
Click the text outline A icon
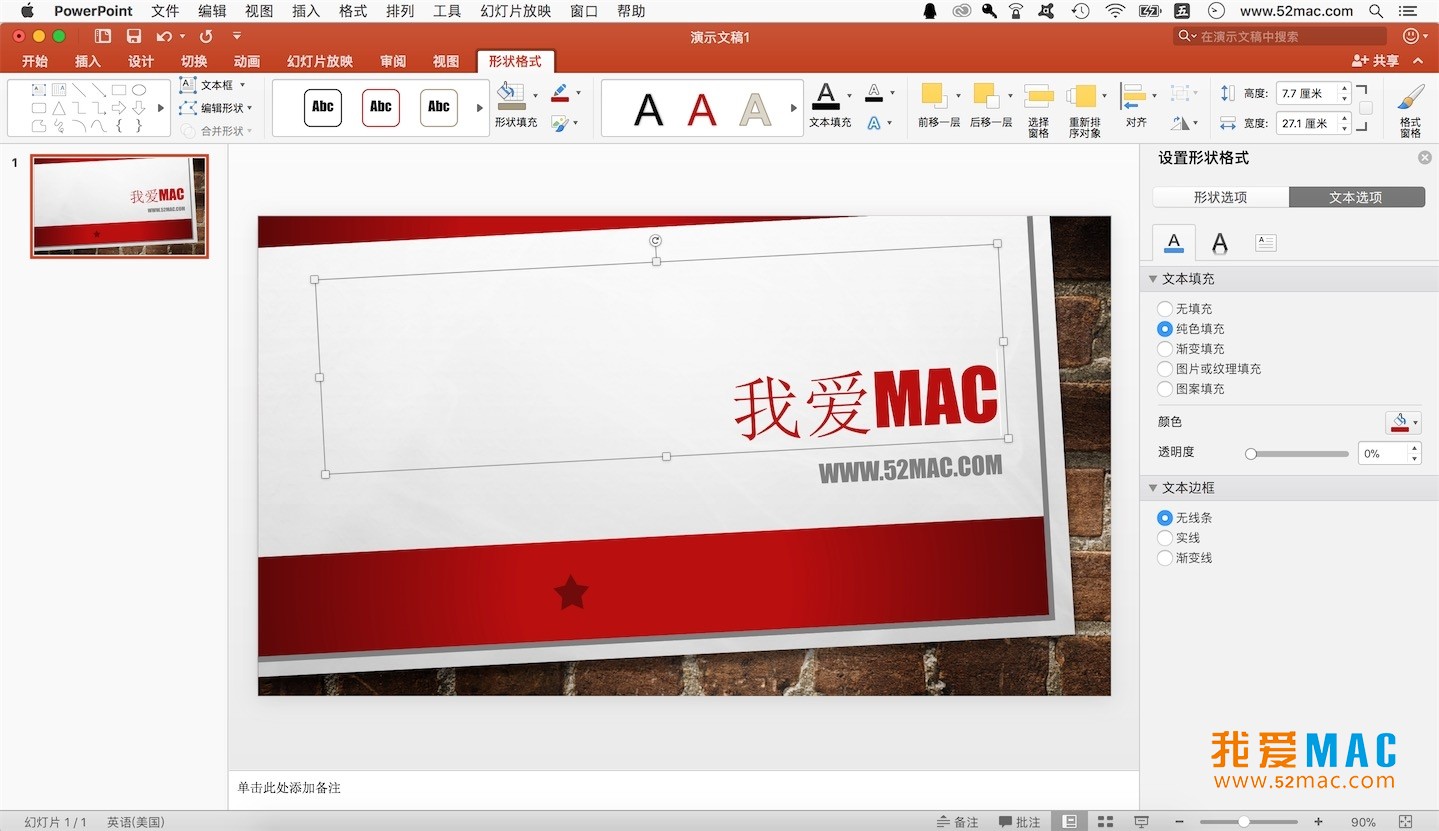(873, 94)
